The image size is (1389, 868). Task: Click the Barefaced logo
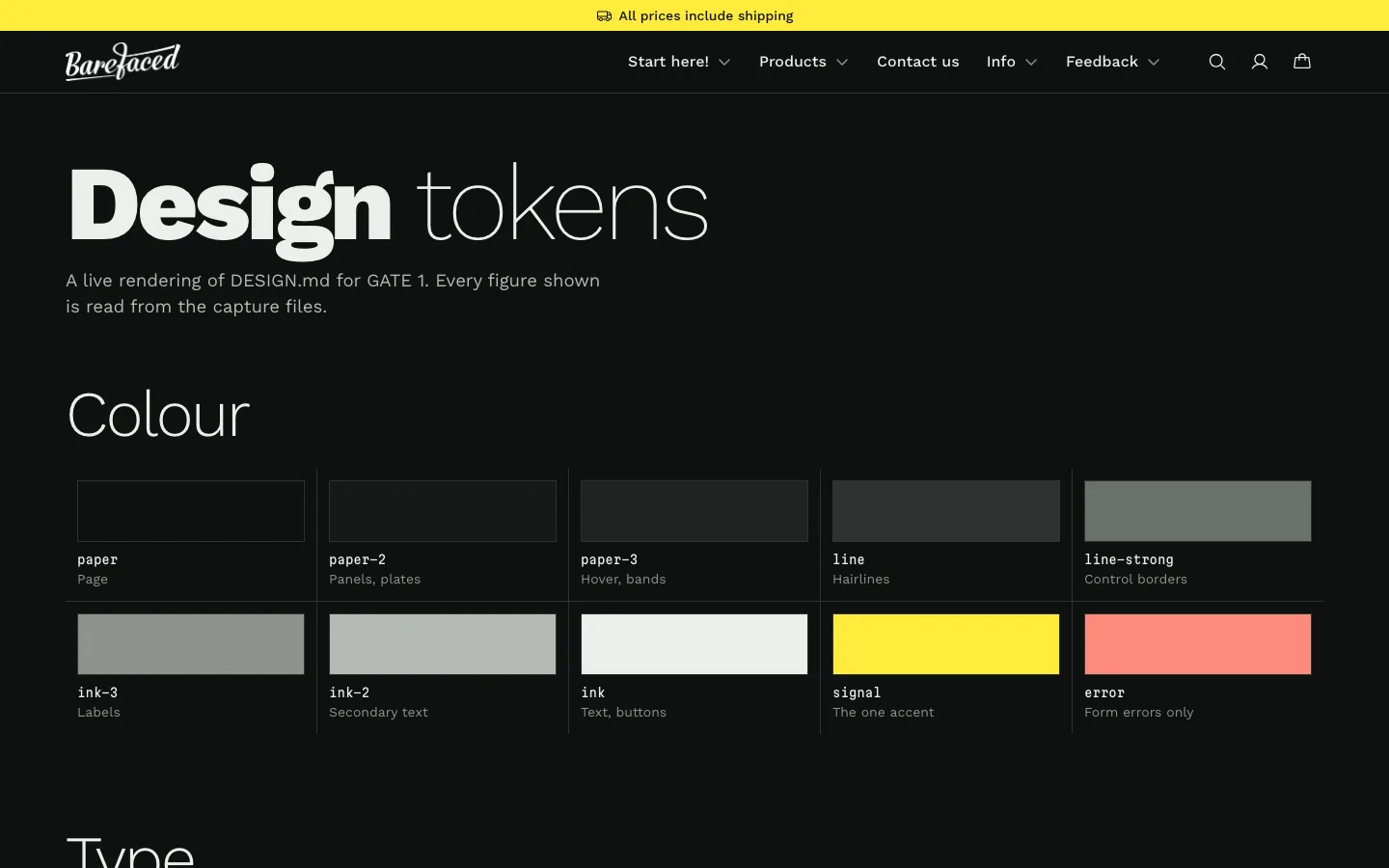pos(123,62)
